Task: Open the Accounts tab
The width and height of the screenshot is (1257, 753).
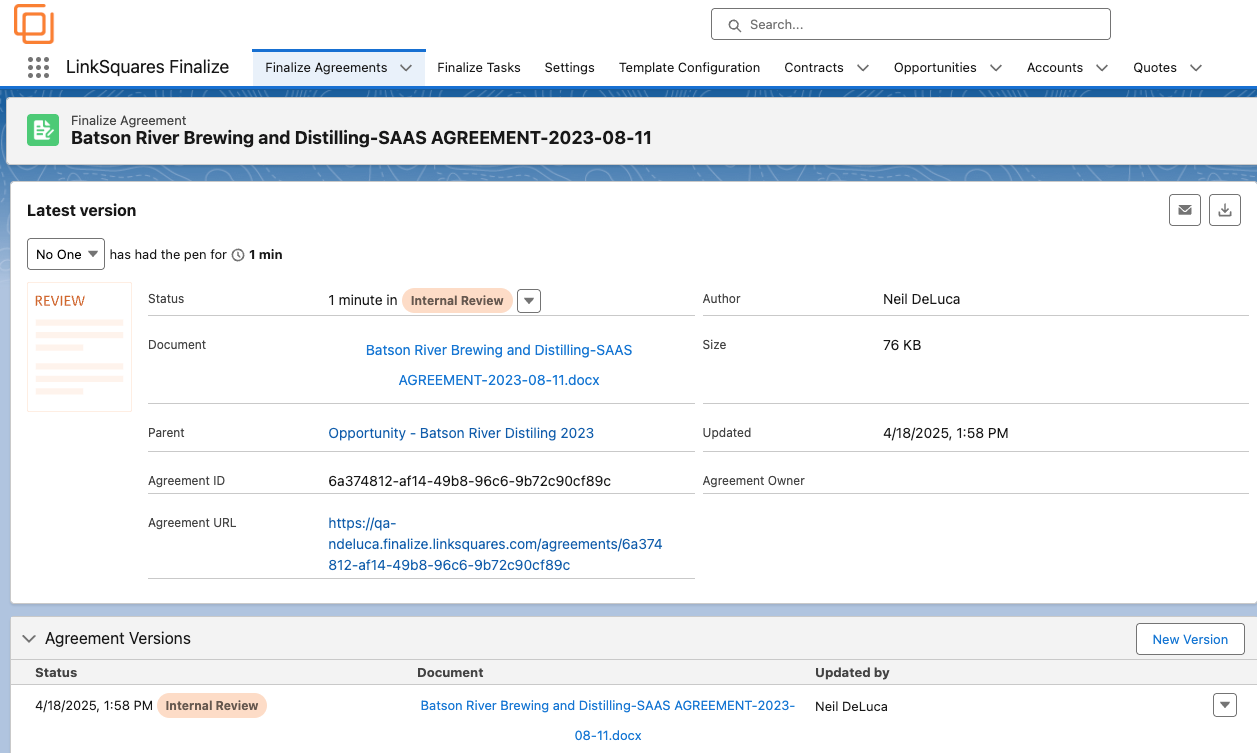Action: click(1055, 68)
